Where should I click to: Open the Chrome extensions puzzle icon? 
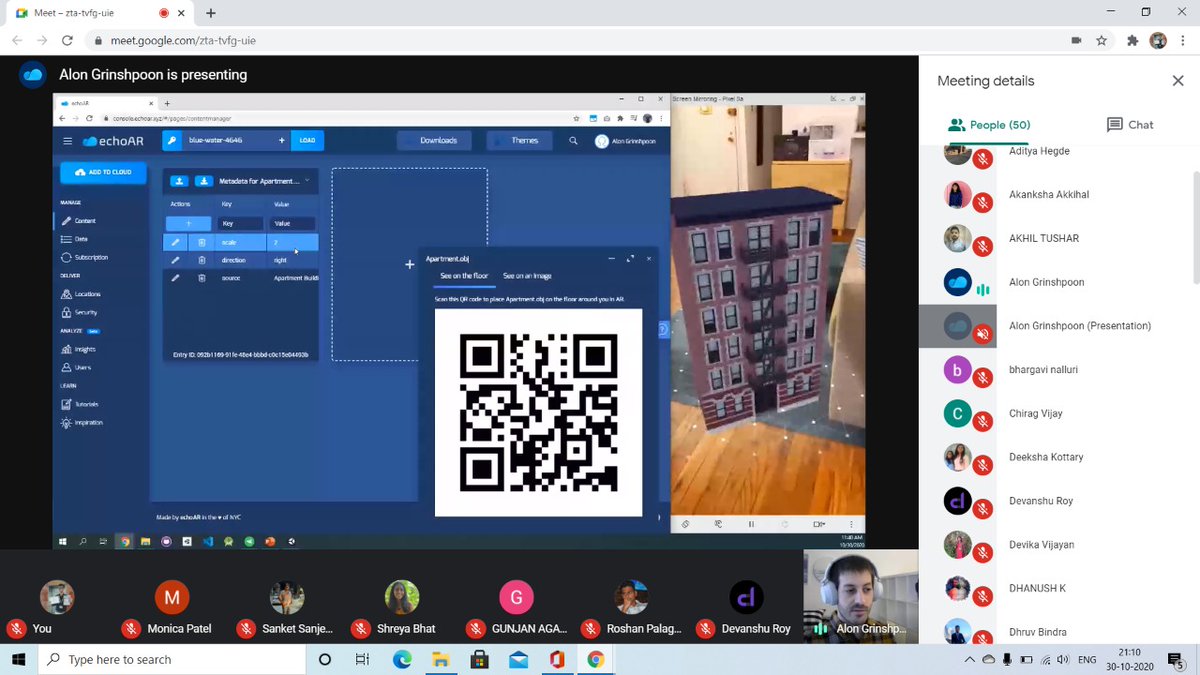[1133, 41]
